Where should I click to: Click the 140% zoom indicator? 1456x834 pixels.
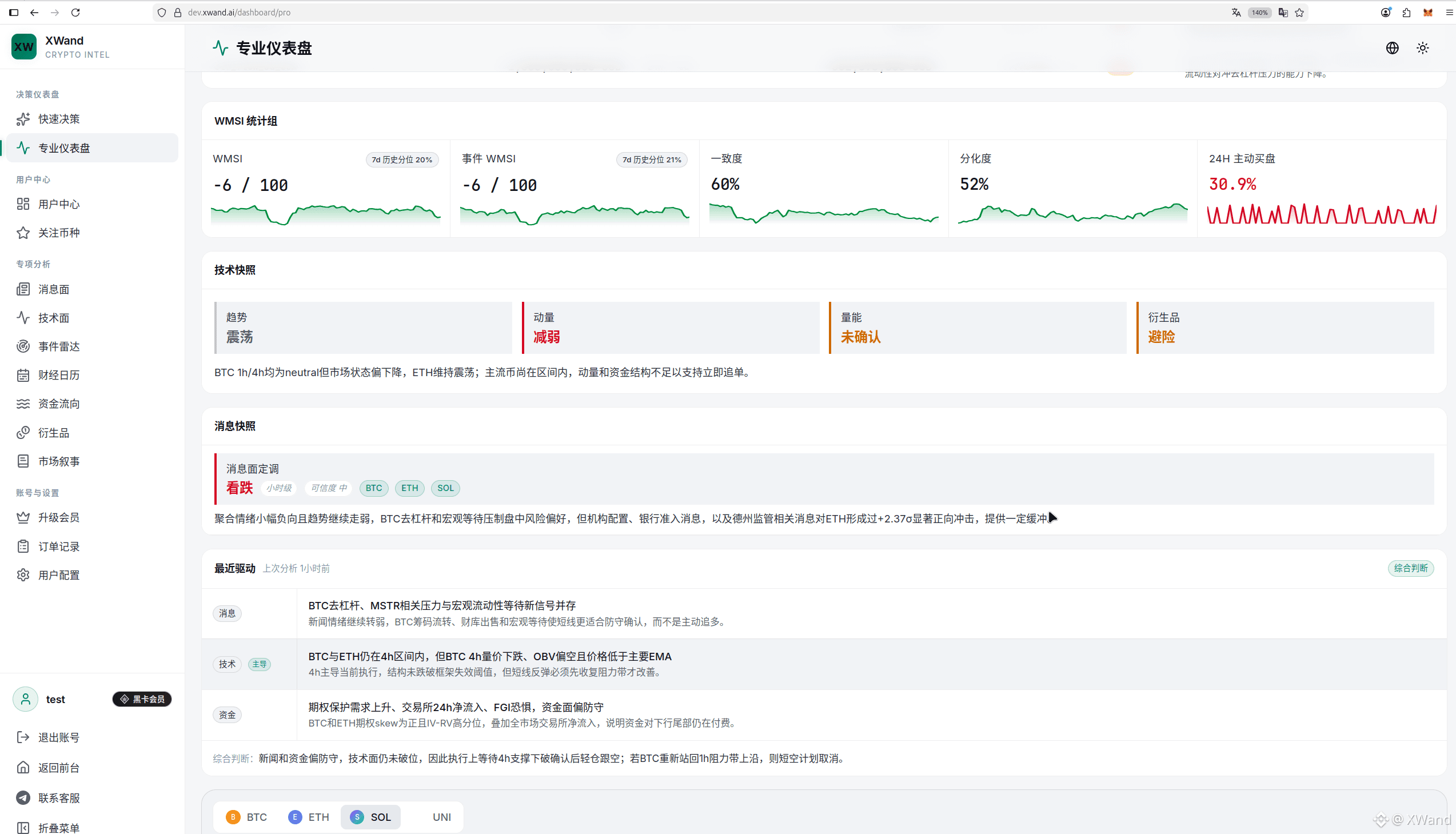(1259, 13)
